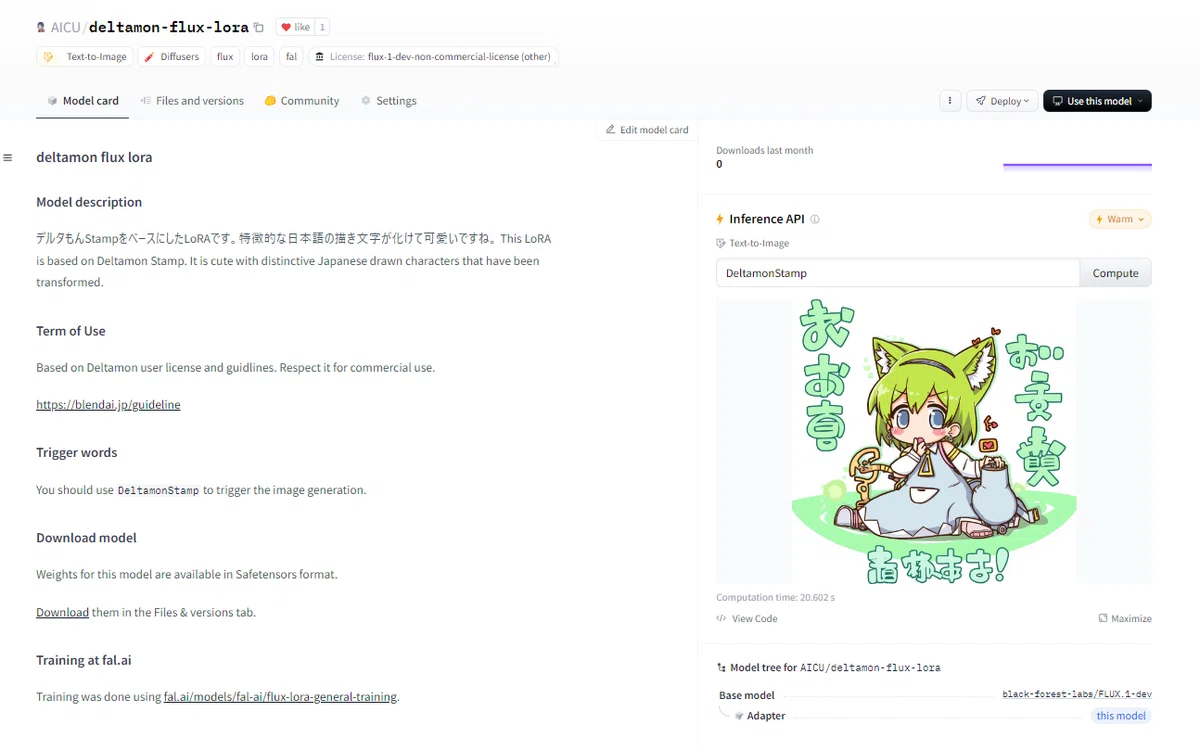The height and width of the screenshot is (747, 1200).
Task: Expand the Deploy dropdown
Action: point(1002,101)
